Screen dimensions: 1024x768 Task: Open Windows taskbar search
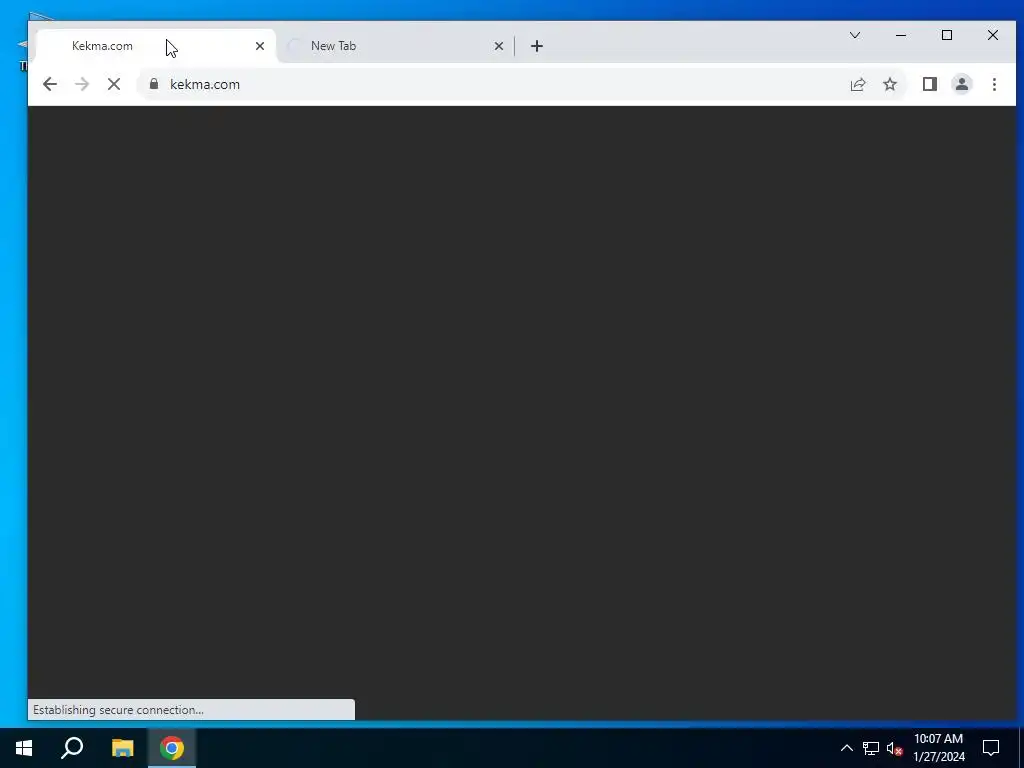[x=72, y=748]
